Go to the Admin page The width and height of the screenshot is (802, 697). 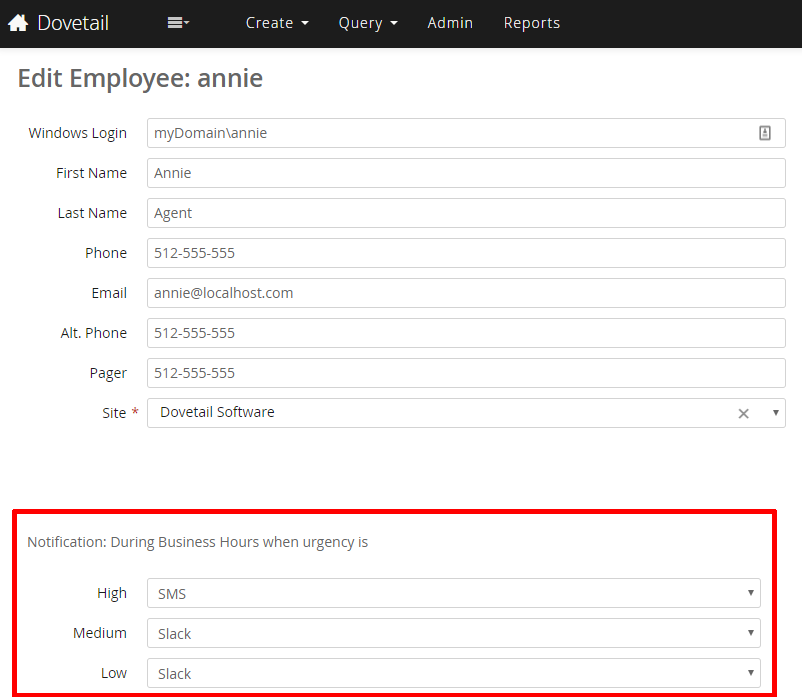450,23
